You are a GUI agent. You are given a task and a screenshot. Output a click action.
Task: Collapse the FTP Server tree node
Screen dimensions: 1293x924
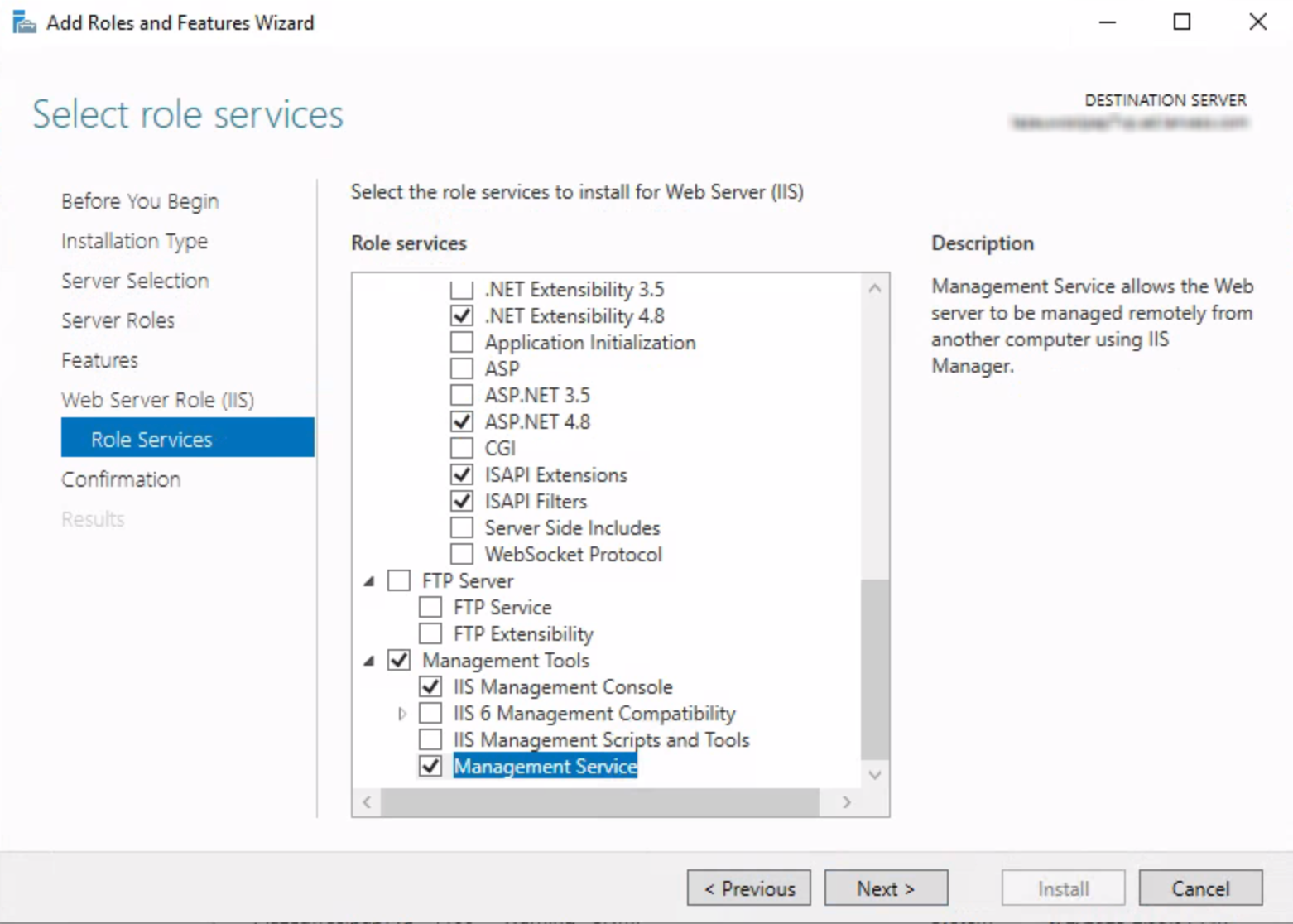[369, 581]
